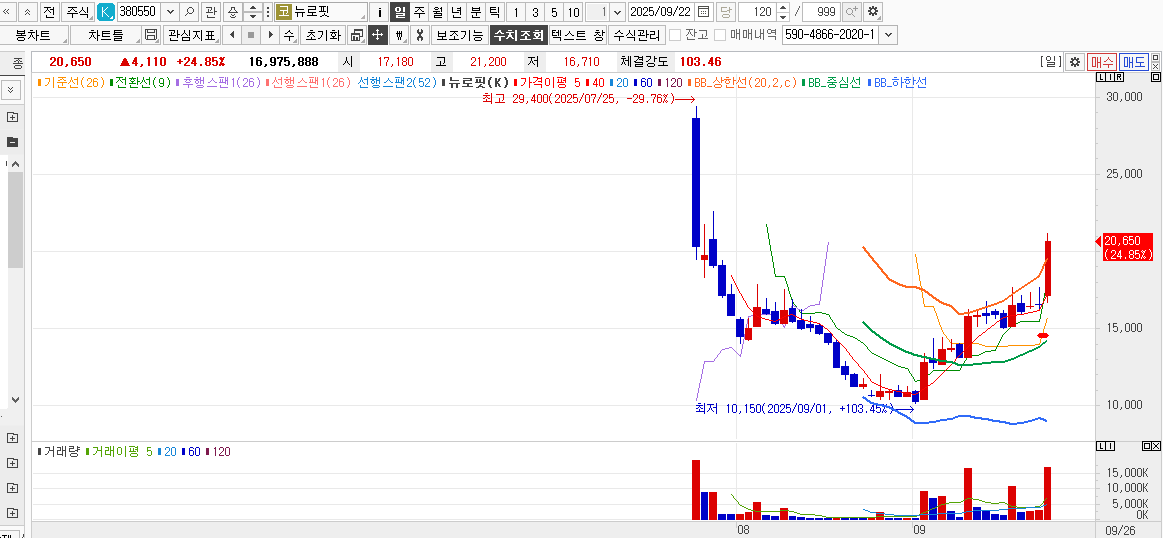The image size is (1163, 538).
Task: Toggle the 수치조회 value lookup mode
Action: pos(518,35)
